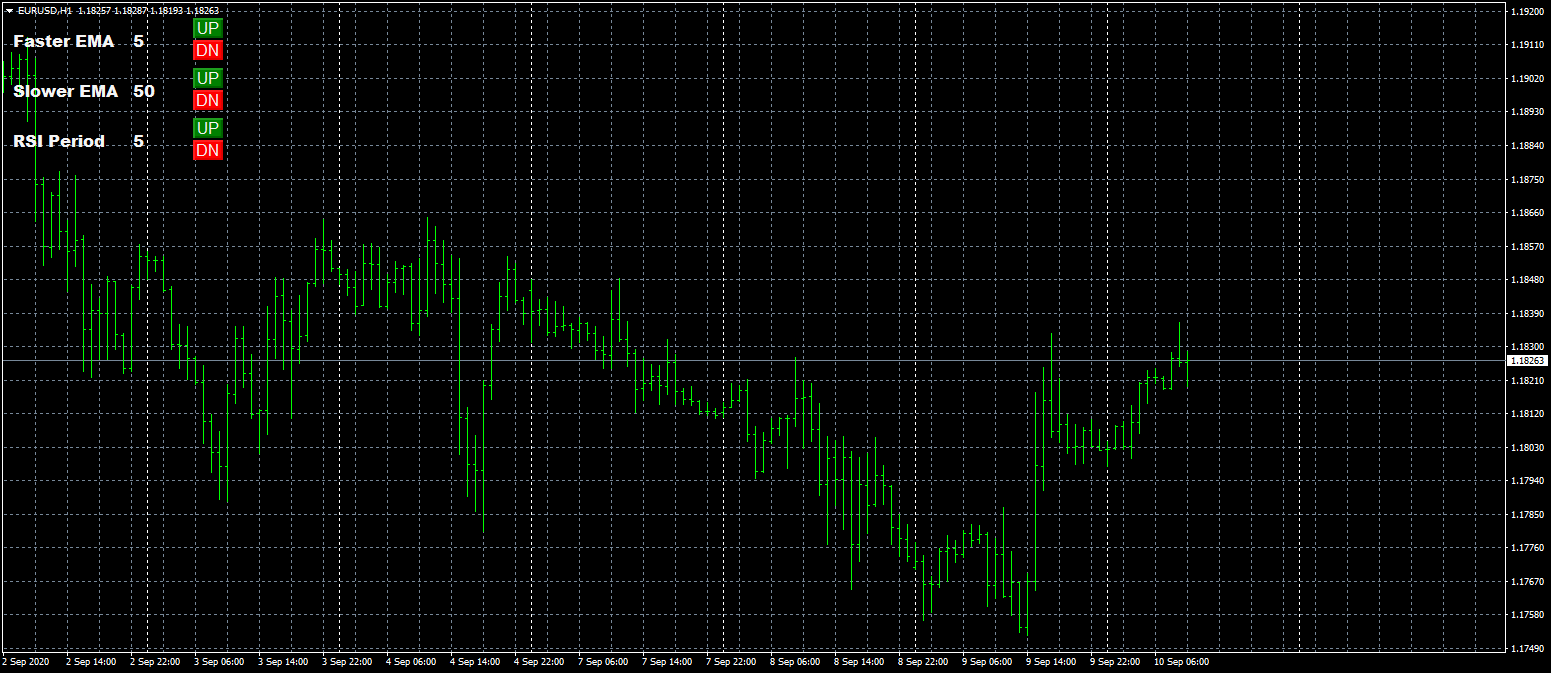Click the RSI Period value 5
Viewport: 1551px width, 673px height.
coord(139,141)
